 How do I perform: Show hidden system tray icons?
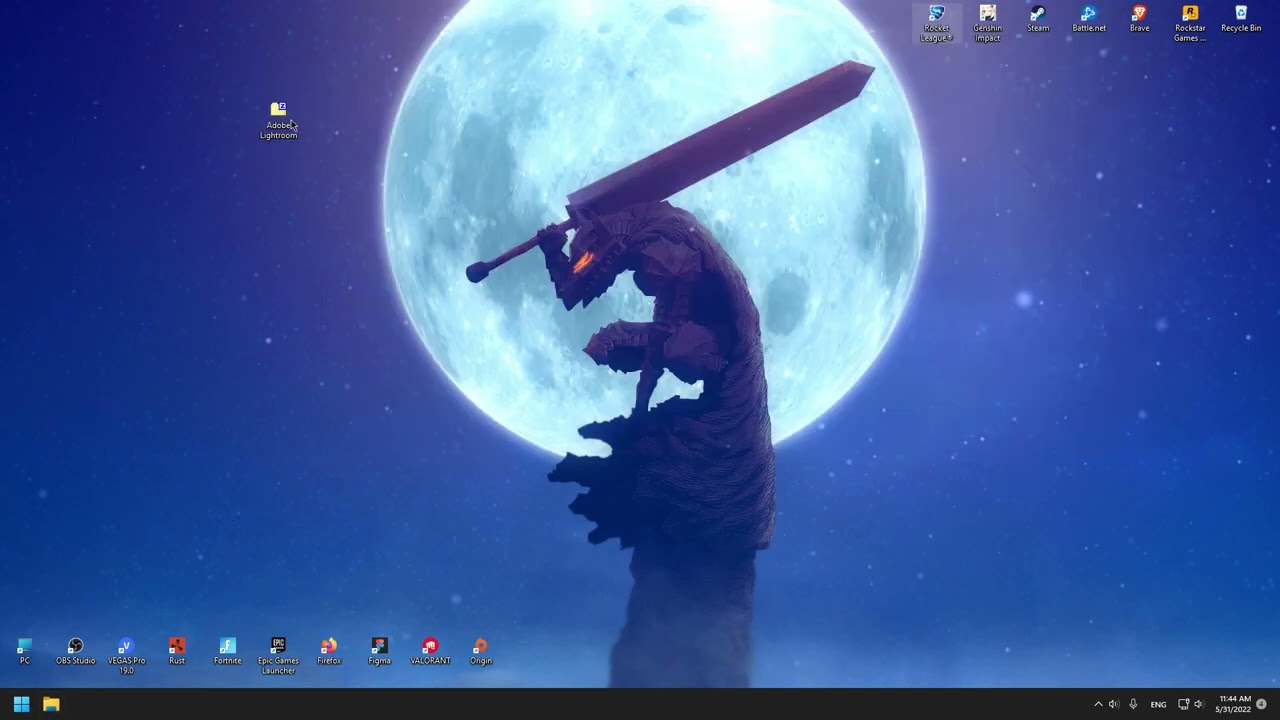(x=1098, y=704)
